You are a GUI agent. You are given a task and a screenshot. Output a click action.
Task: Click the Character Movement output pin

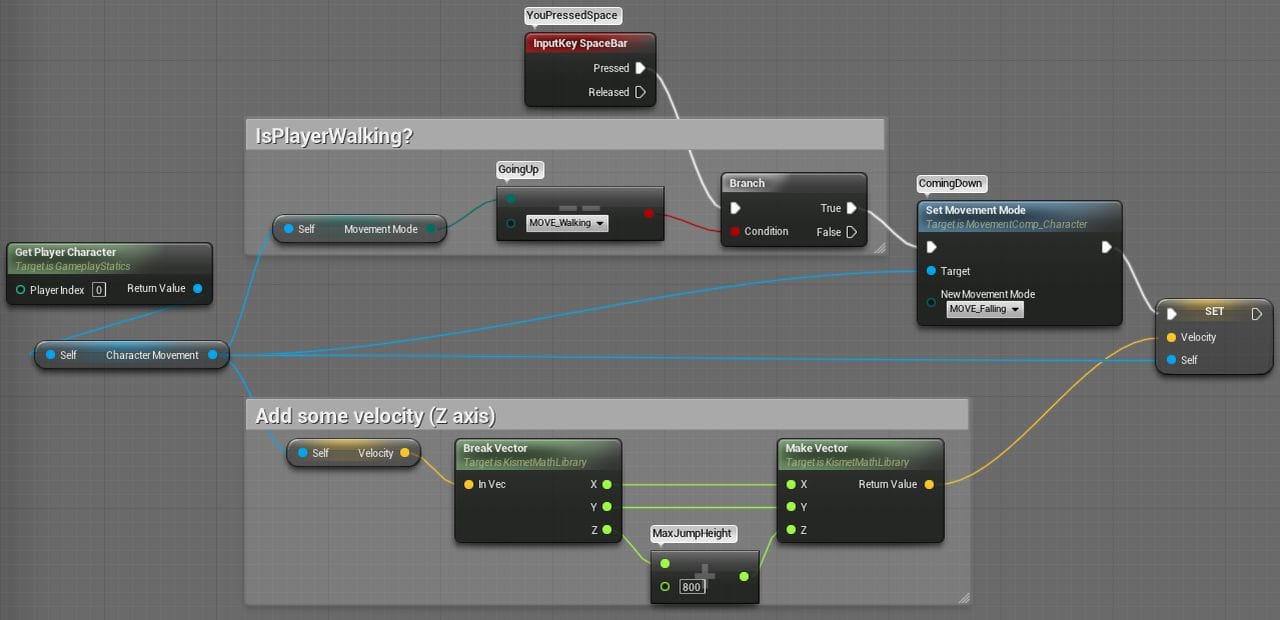[212, 355]
